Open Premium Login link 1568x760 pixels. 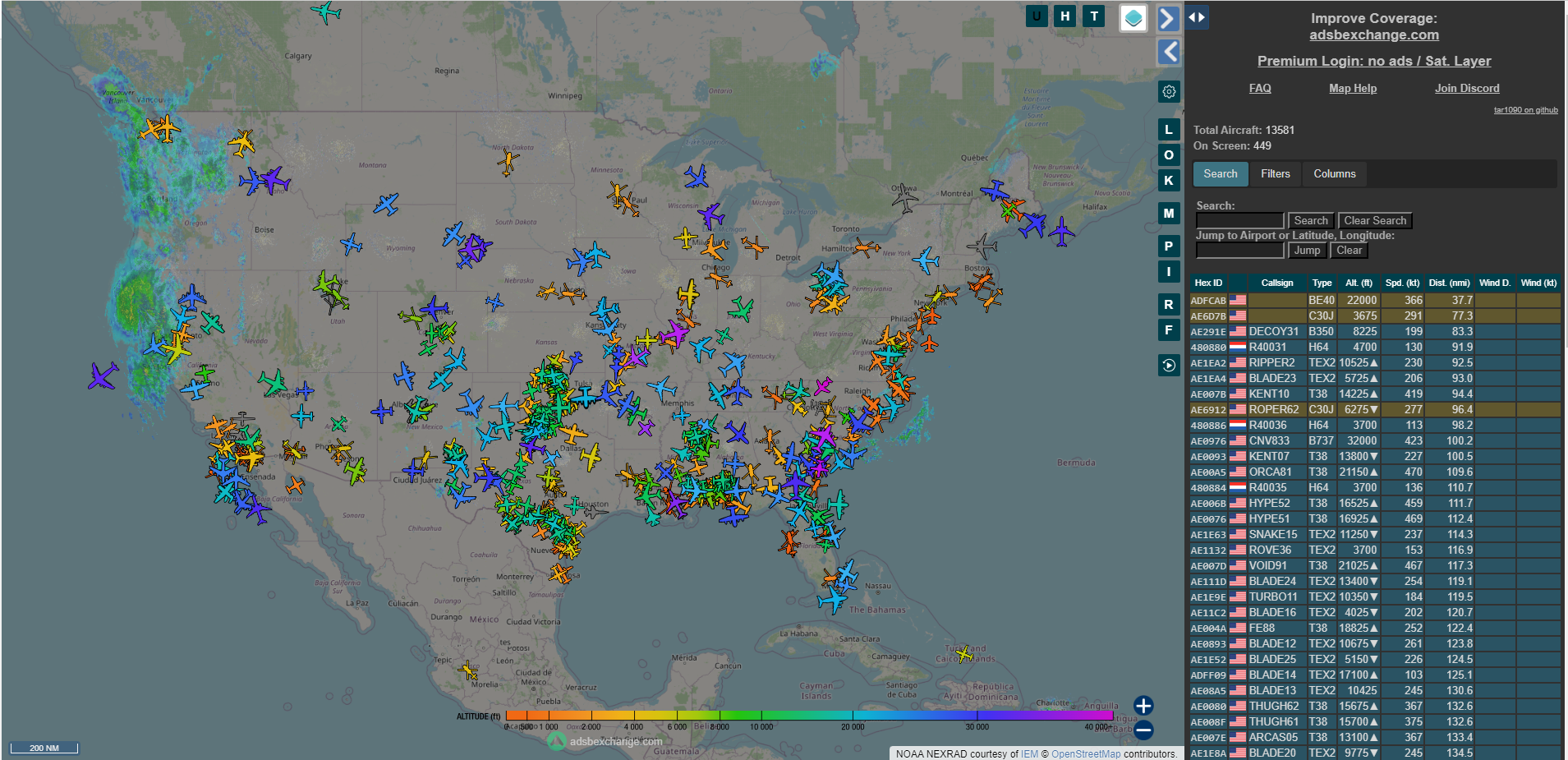[x=1374, y=61]
